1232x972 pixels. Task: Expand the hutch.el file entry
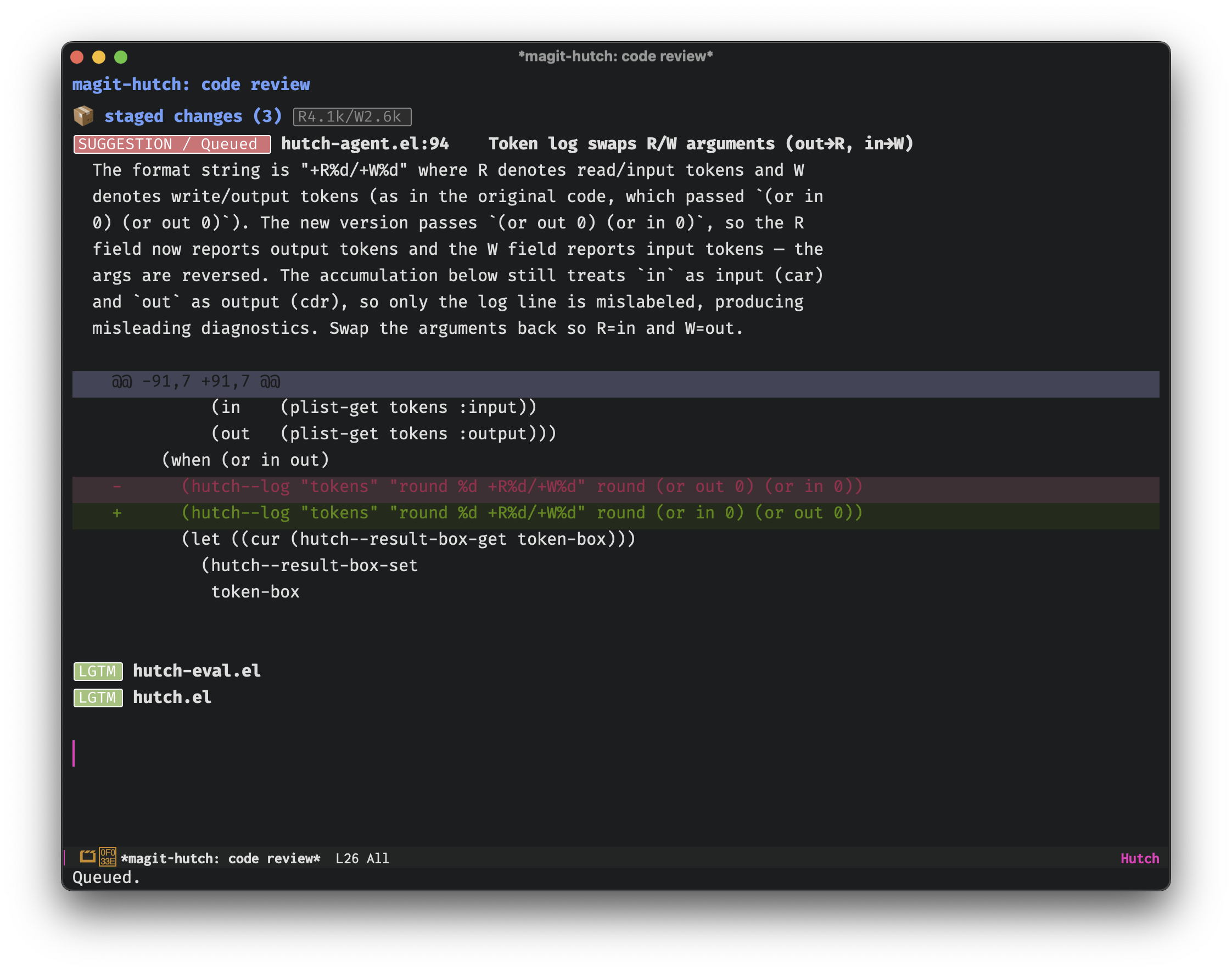[172, 698]
